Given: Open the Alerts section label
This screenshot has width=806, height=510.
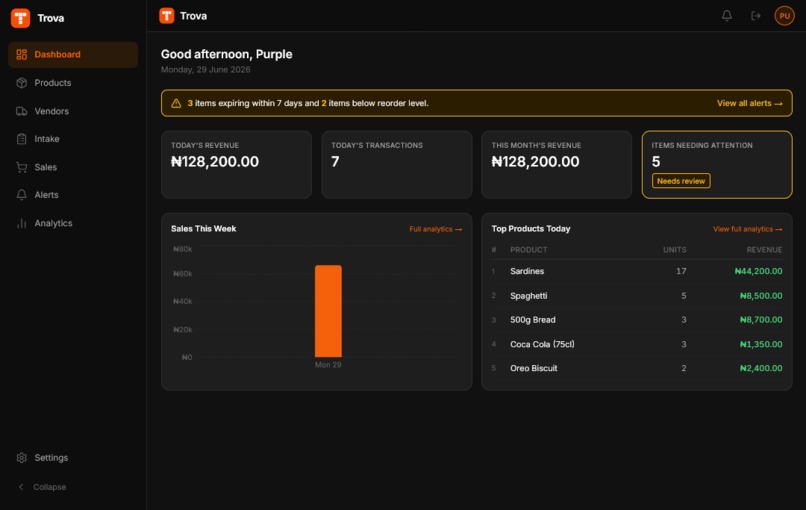Looking at the screenshot, I should [x=46, y=195].
